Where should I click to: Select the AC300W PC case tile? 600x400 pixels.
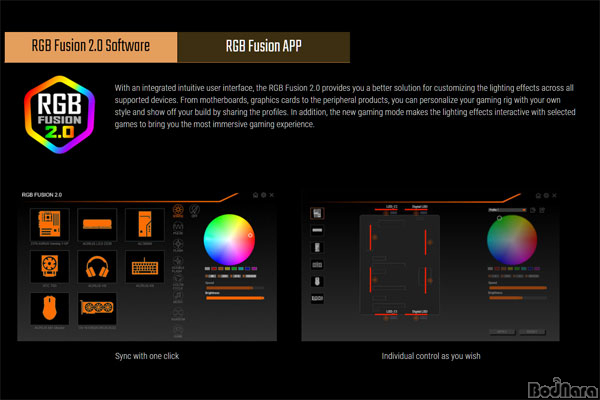tap(145, 224)
